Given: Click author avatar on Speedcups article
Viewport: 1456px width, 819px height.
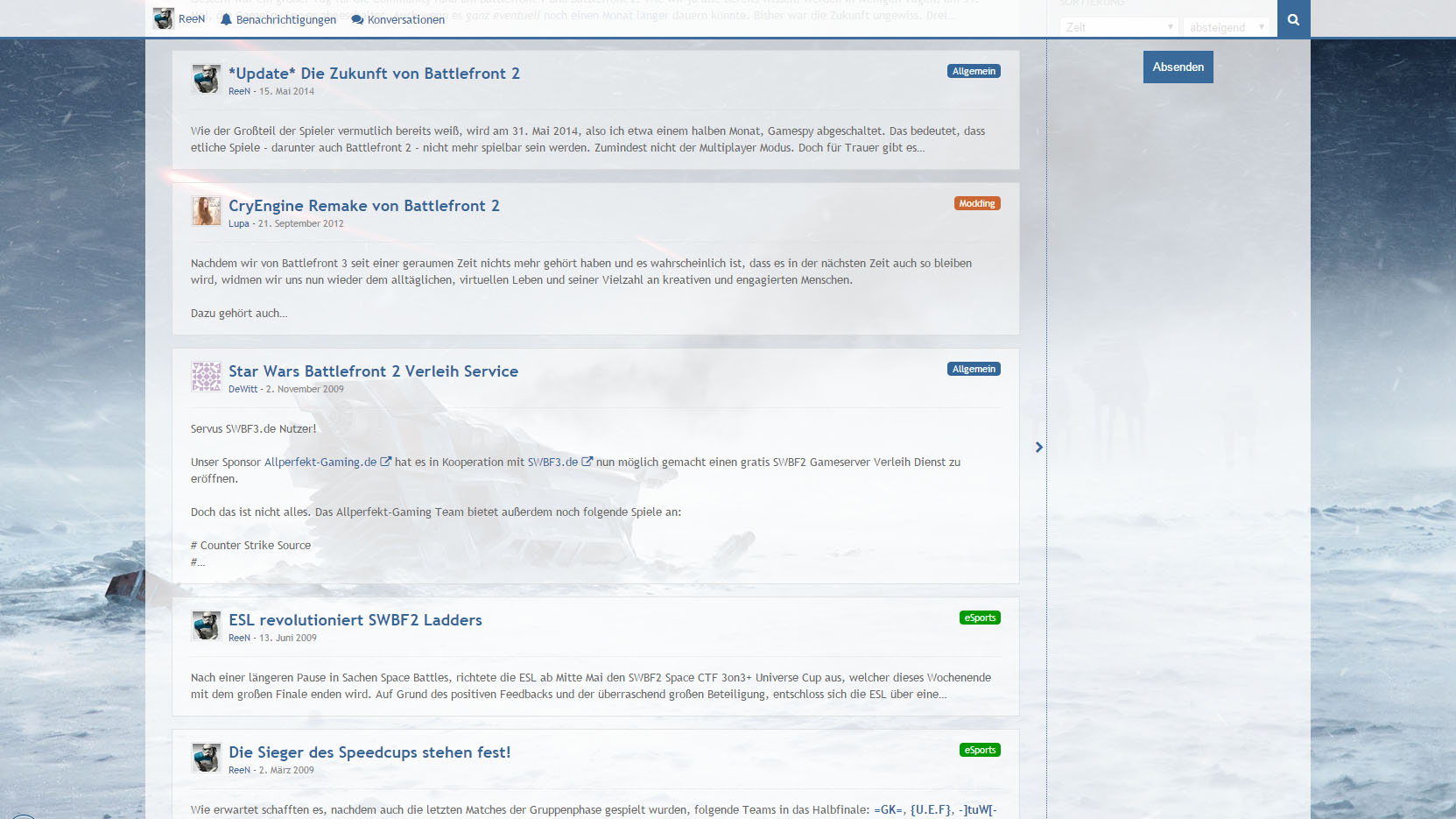Looking at the screenshot, I should coord(207,758).
